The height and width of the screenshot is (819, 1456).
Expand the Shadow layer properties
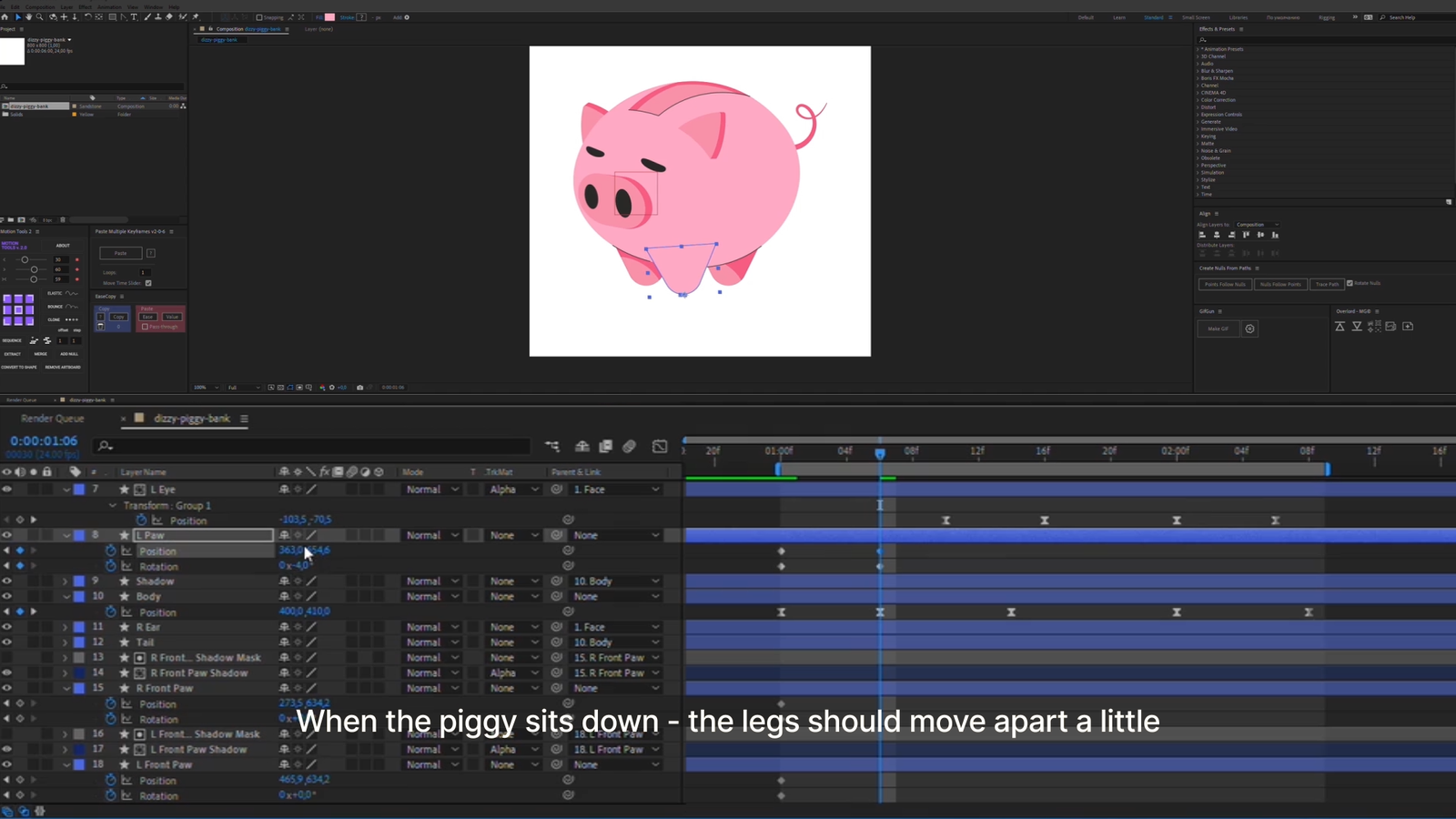[66, 581]
